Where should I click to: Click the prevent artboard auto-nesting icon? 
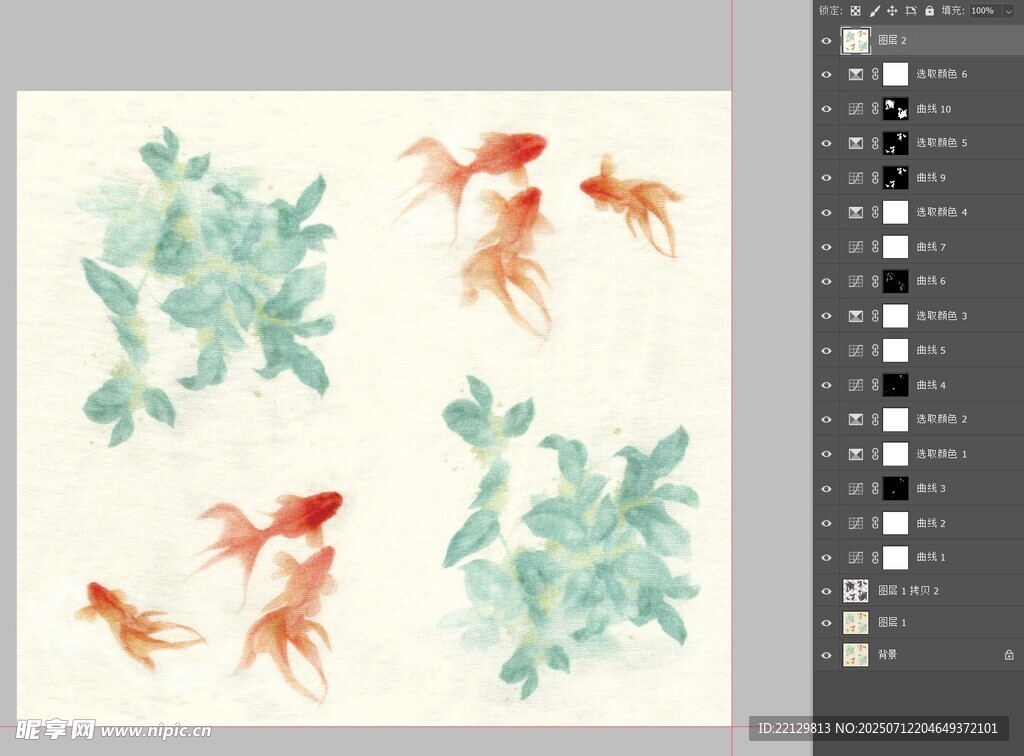coord(910,10)
